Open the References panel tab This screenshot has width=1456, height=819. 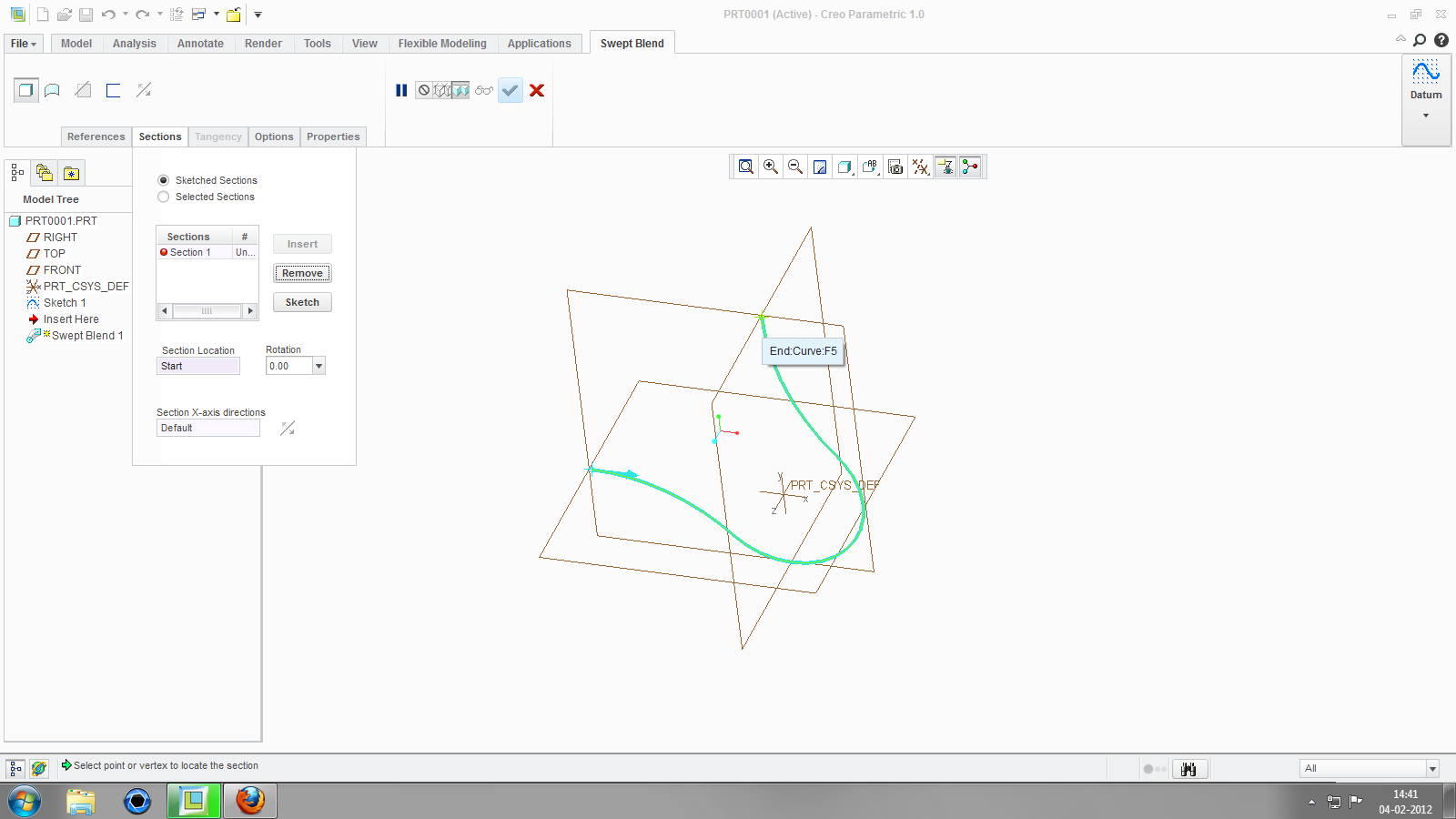click(96, 136)
